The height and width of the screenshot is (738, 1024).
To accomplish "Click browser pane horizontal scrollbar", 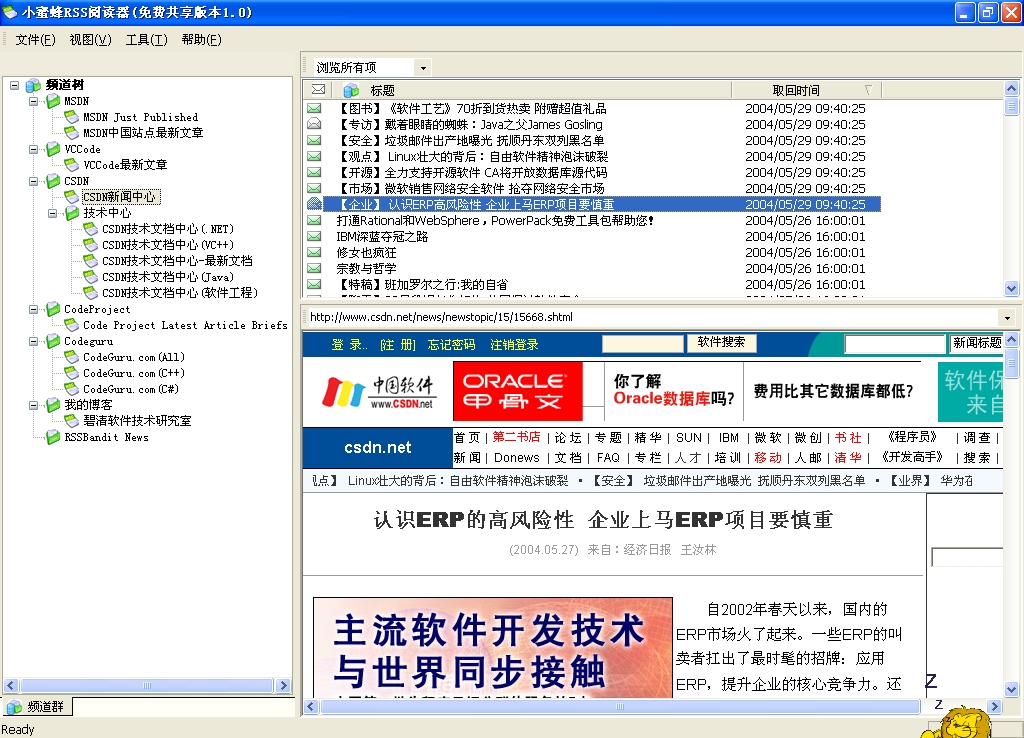I will [620, 707].
